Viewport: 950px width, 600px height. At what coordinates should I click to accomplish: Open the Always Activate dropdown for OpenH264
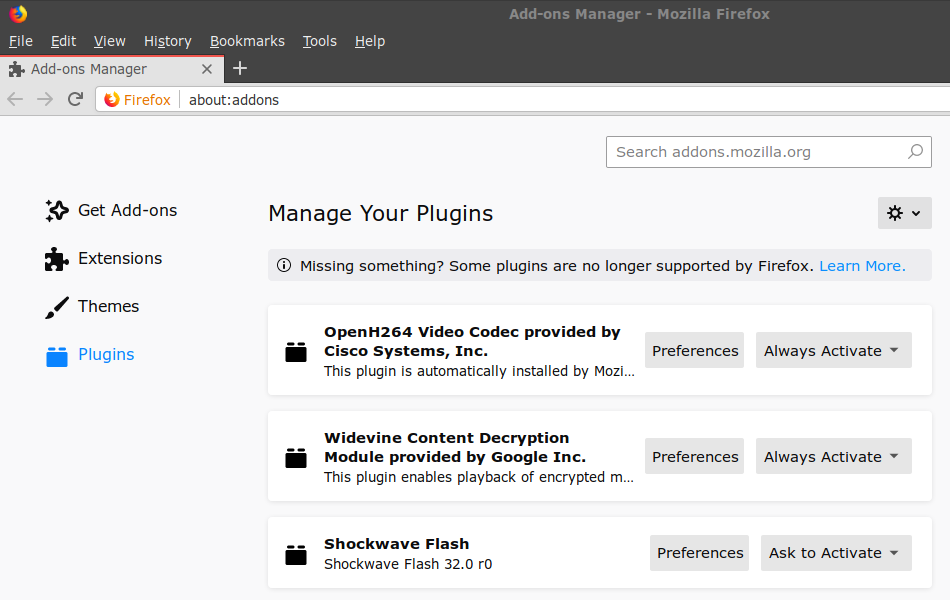(x=833, y=350)
